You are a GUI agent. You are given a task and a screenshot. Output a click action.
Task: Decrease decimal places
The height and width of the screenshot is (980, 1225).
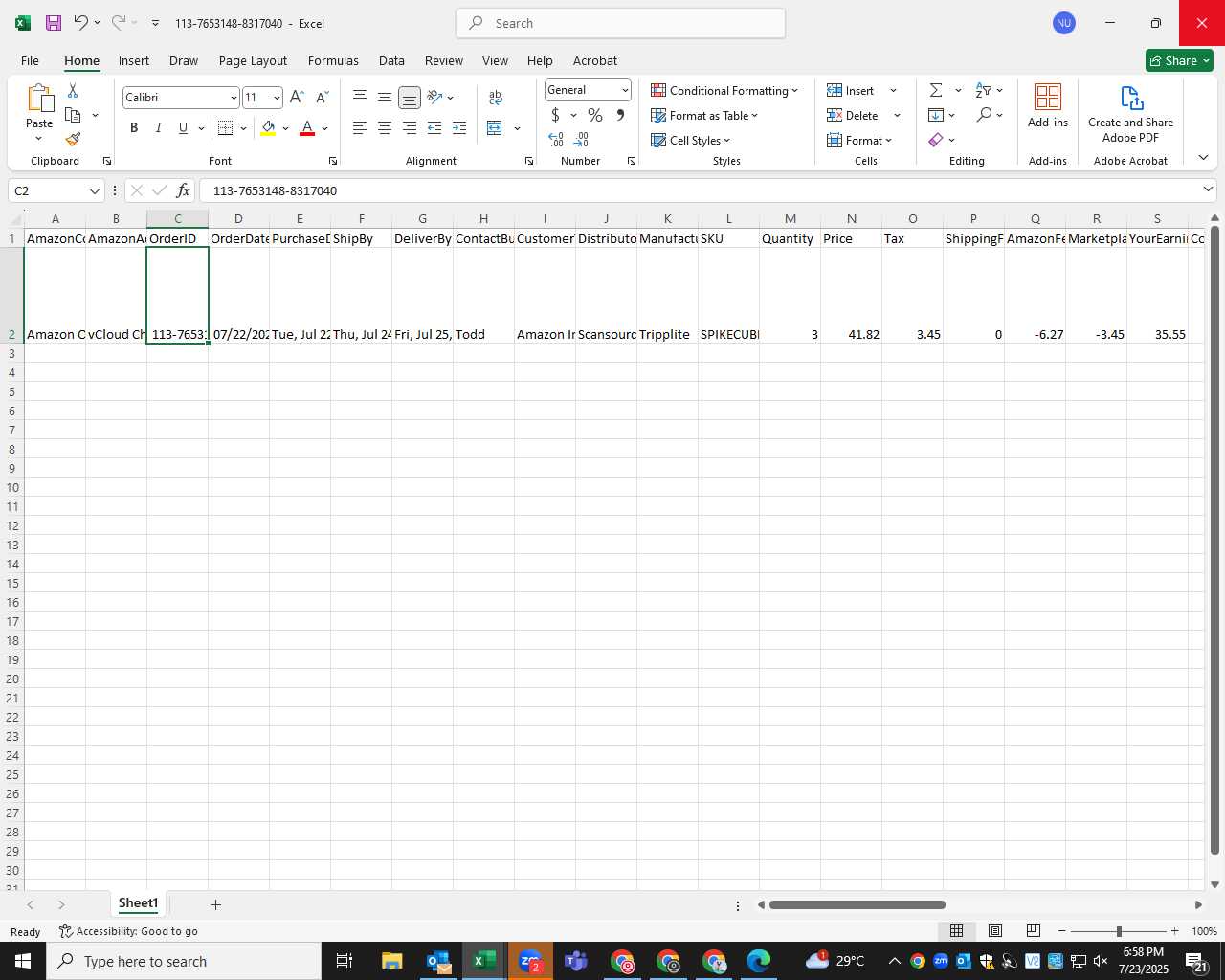(x=581, y=140)
